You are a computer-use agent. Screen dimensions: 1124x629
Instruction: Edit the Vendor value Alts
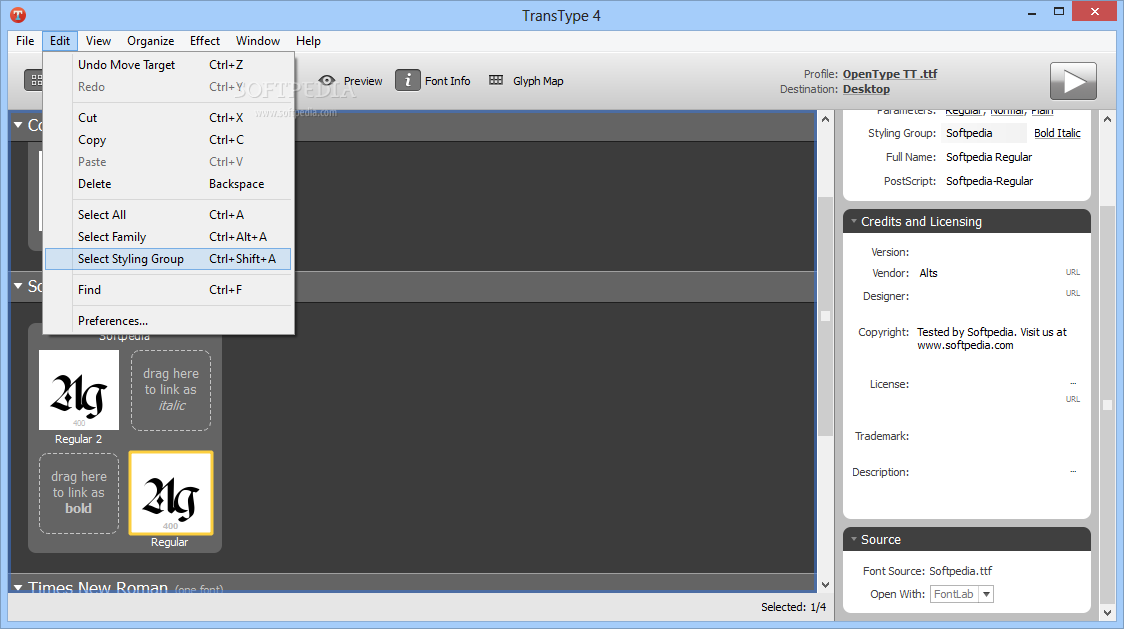[928, 273]
